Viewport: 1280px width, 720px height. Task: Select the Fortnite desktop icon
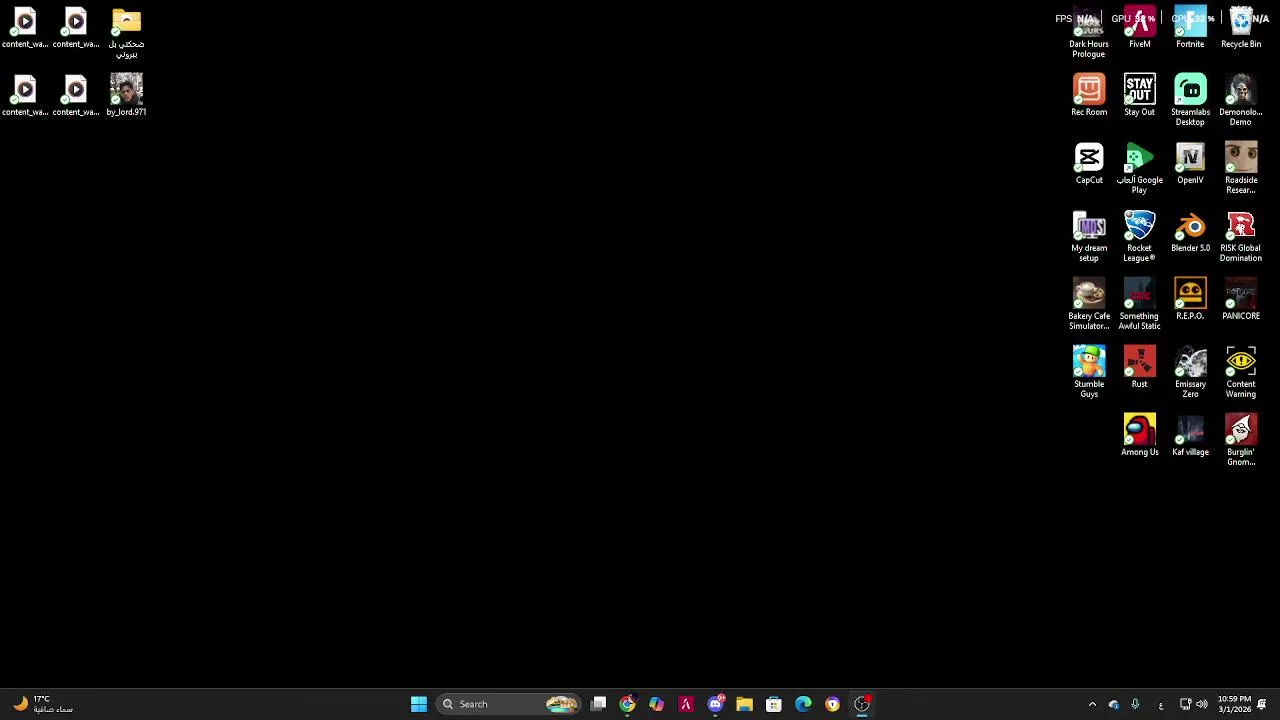pyautogui.click(x=1190, y=28)
